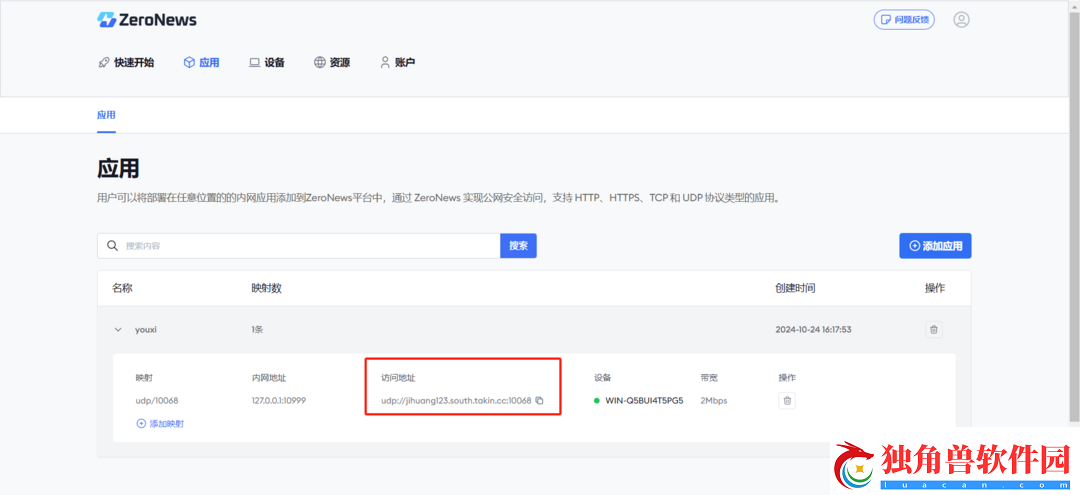Open the 资源 menu

tap(332, 63)
